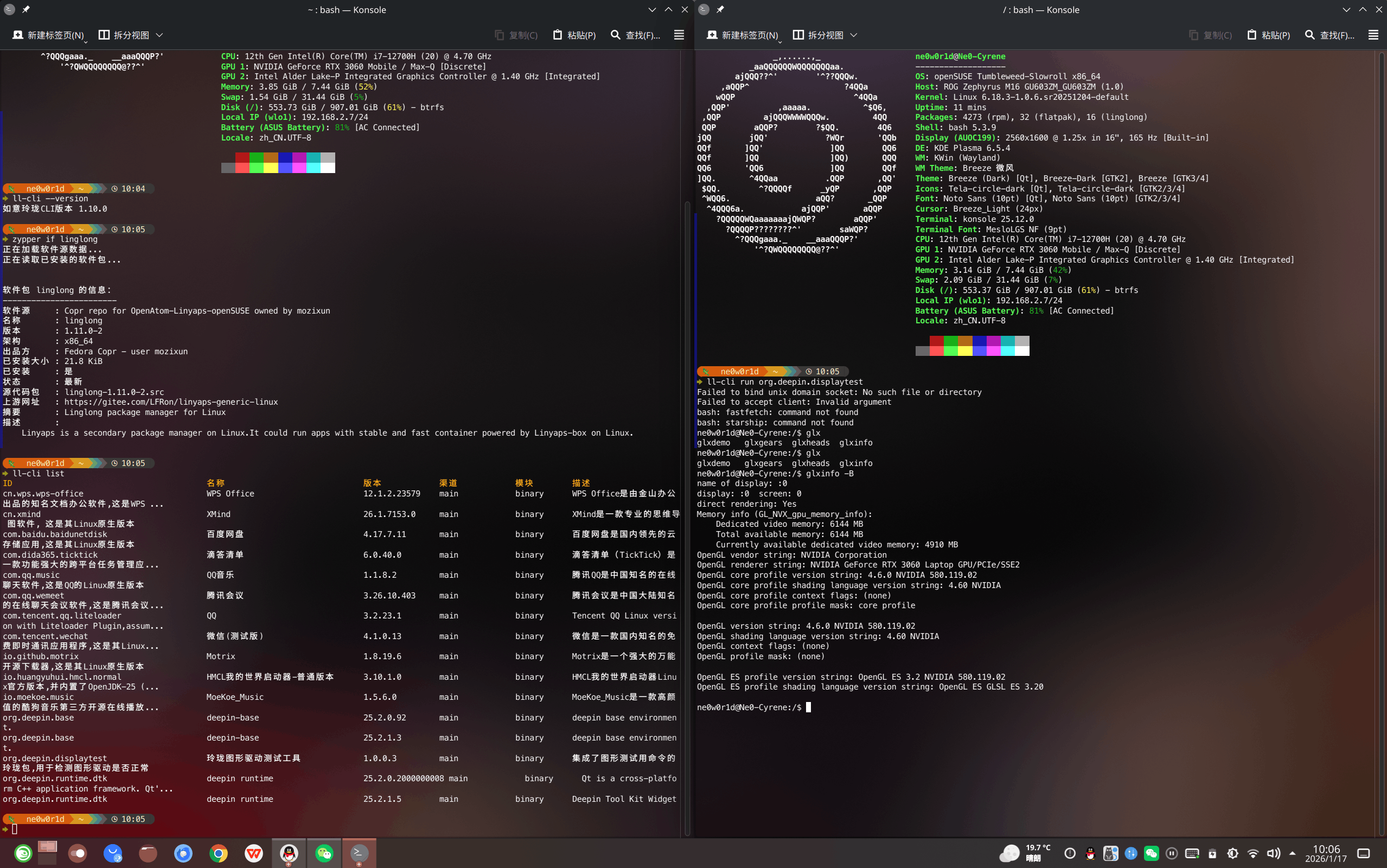1387x868 pixels.
Task: Click Paste (粘贴) in right Konsole toolbar
Action: tap(1268, 35)
